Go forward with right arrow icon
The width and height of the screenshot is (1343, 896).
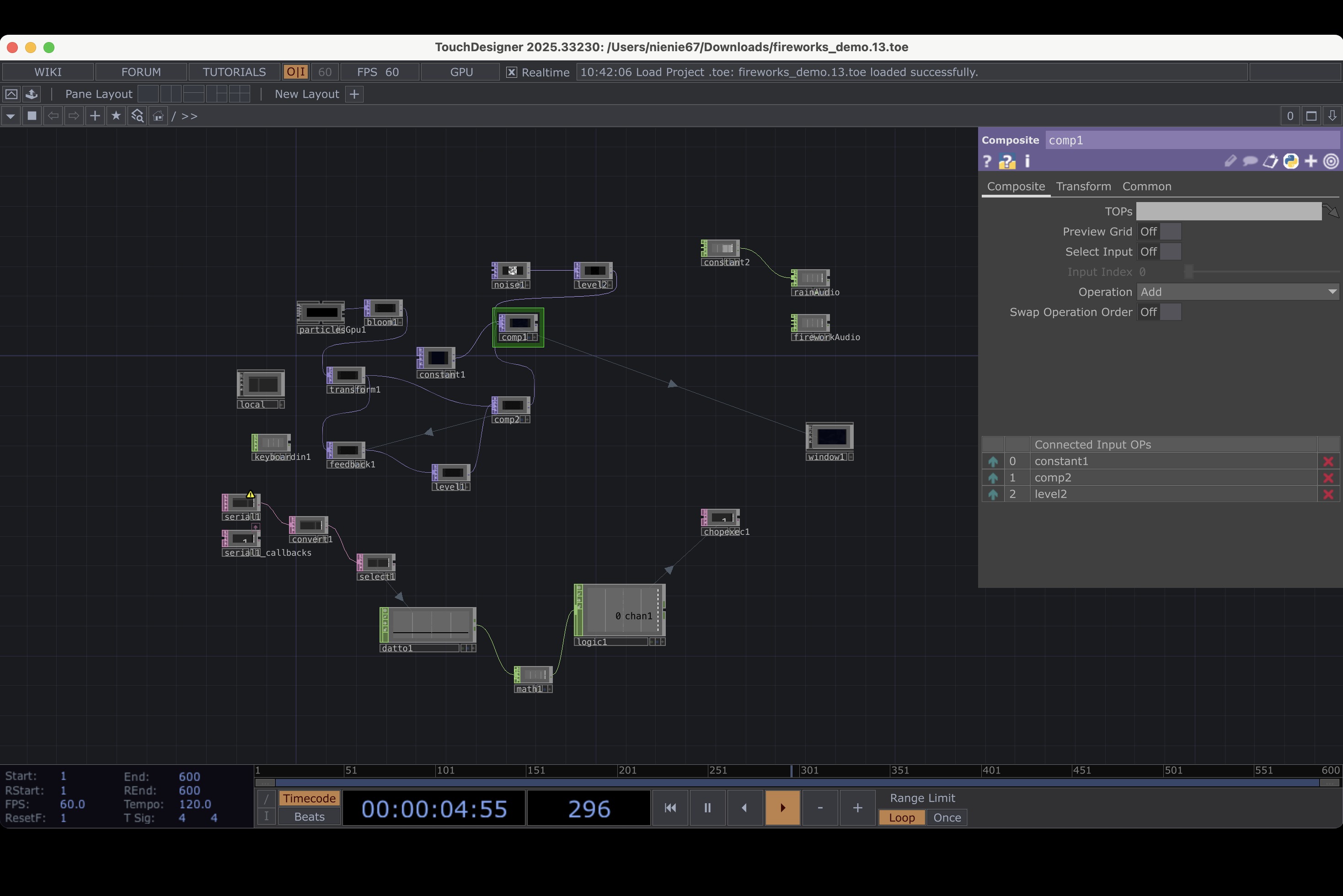(x=74, y=116)
